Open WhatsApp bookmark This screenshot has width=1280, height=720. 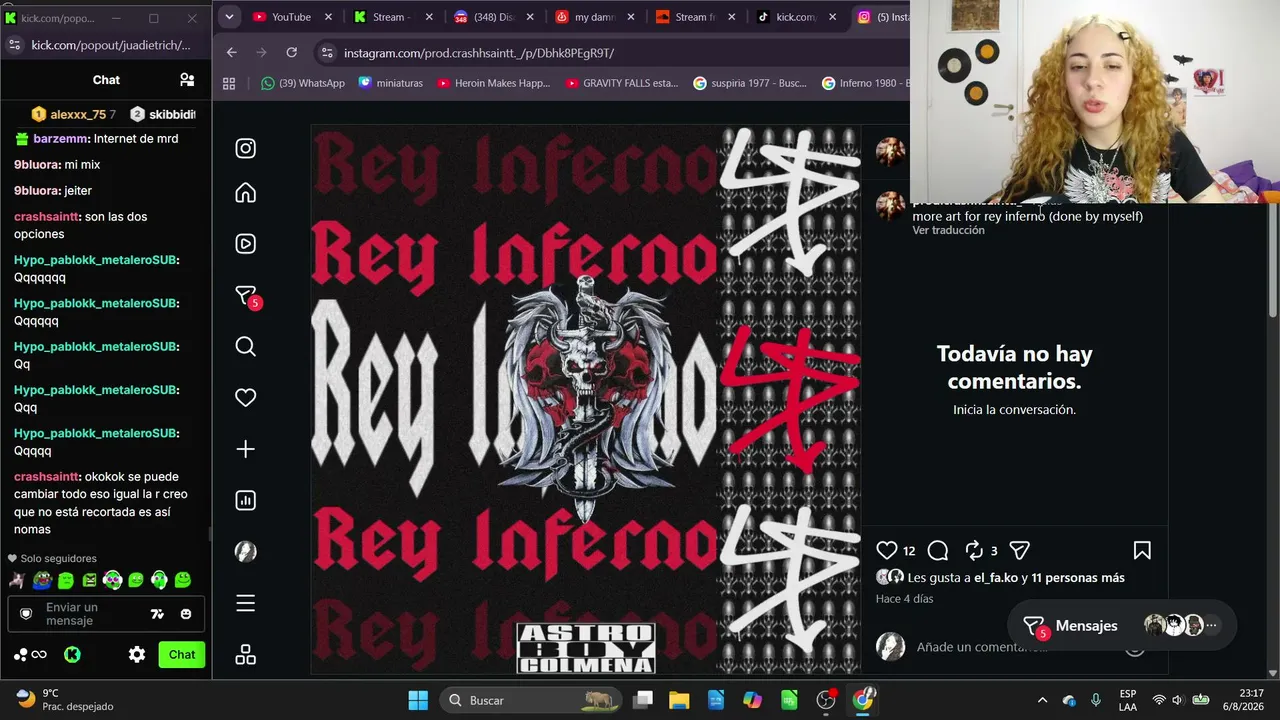point(303,83)
